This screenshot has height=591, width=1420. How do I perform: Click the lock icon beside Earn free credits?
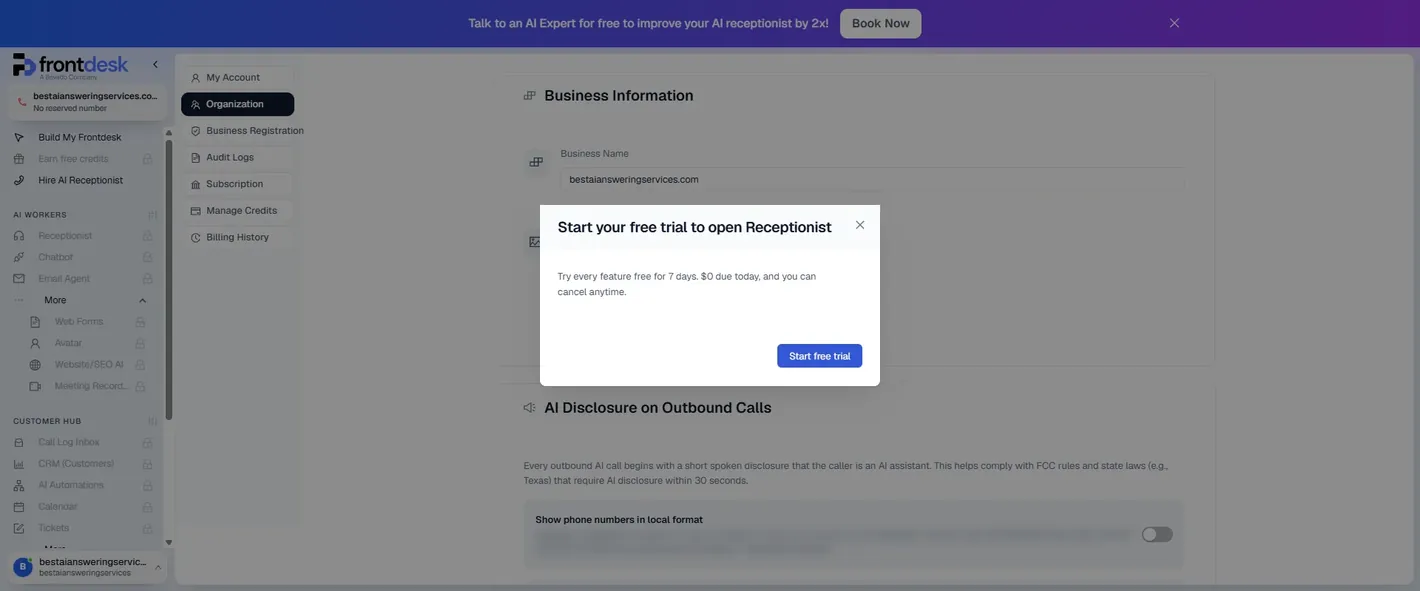click(148, 159)
